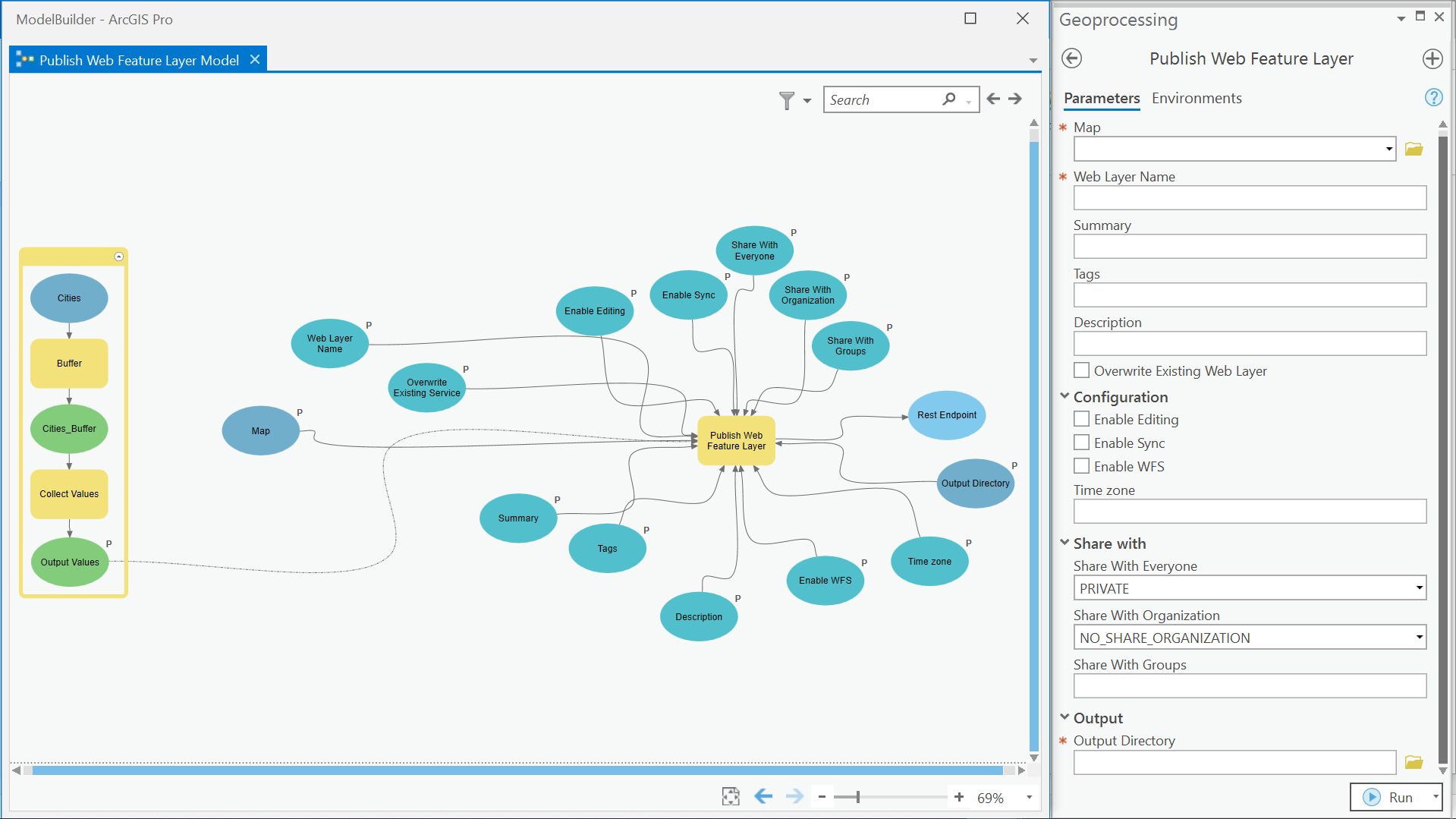1456x819 pixels.
Task: Collapse the Configuration section
Action: click(x=1064, y=396)
